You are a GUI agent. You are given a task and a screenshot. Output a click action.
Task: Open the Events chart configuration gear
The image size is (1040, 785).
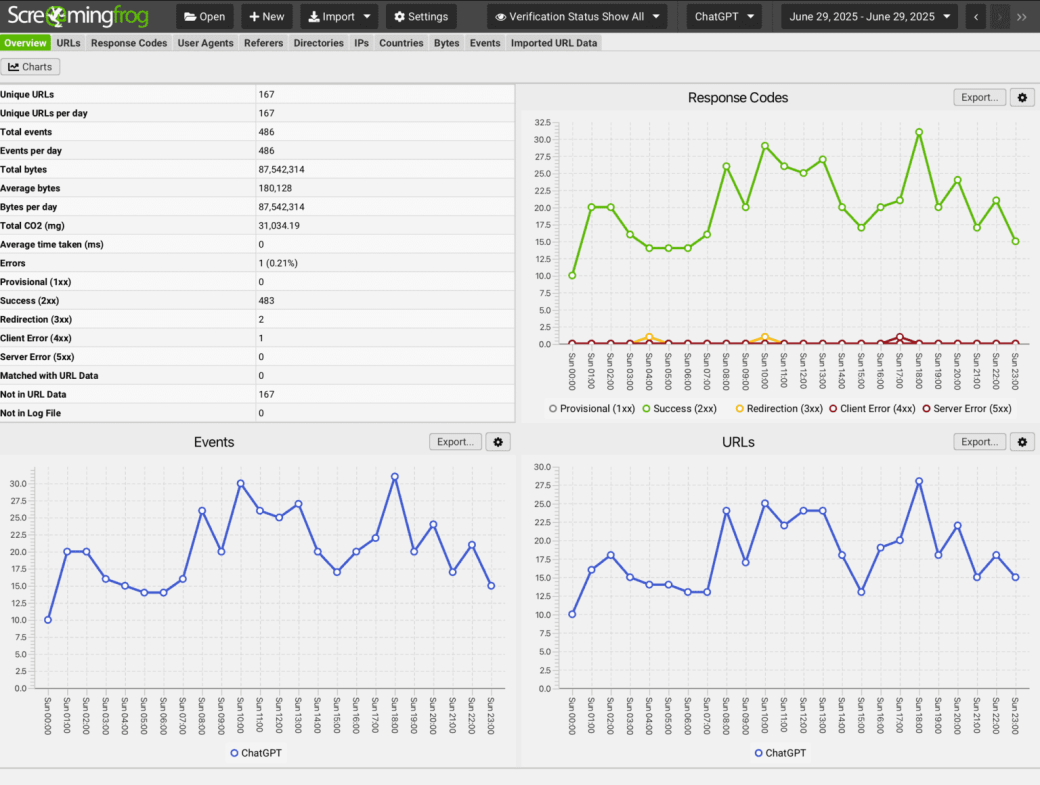498,441
